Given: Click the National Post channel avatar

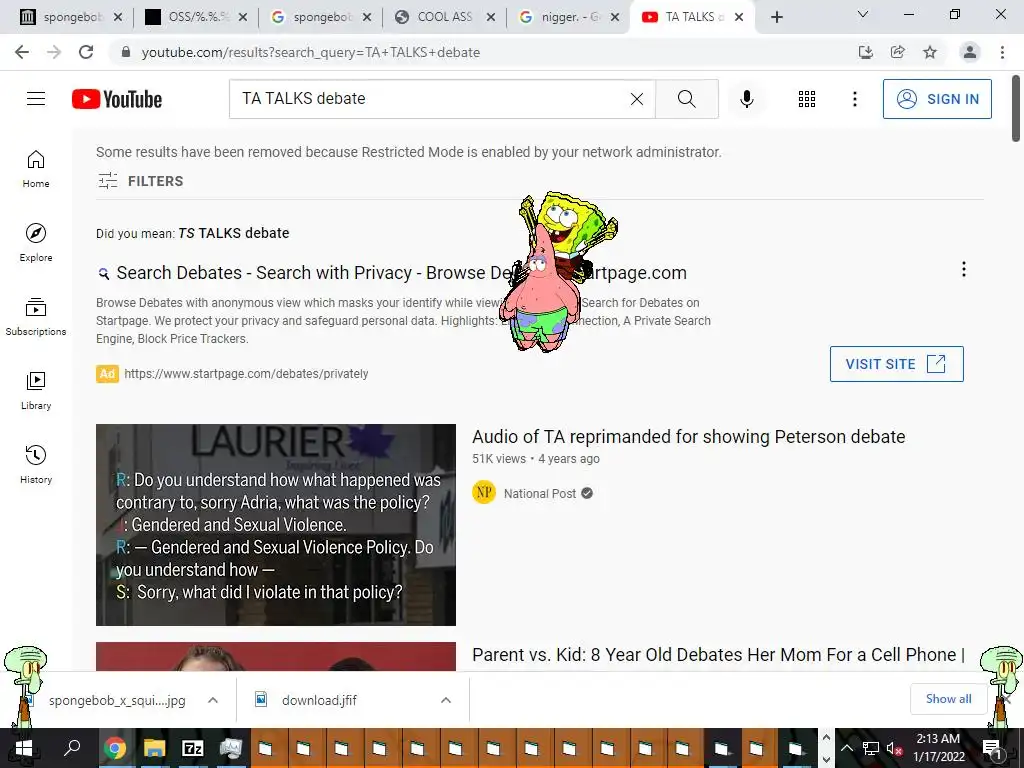Looking at the screenshot, I should [x=484, y=493].
